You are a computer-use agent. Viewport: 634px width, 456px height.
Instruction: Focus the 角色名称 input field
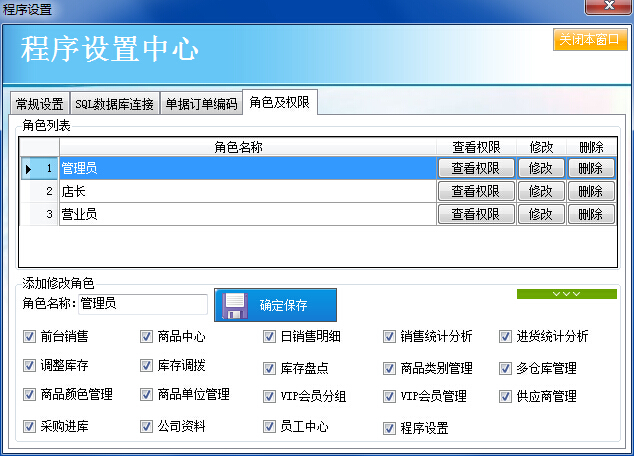(142, 302)
